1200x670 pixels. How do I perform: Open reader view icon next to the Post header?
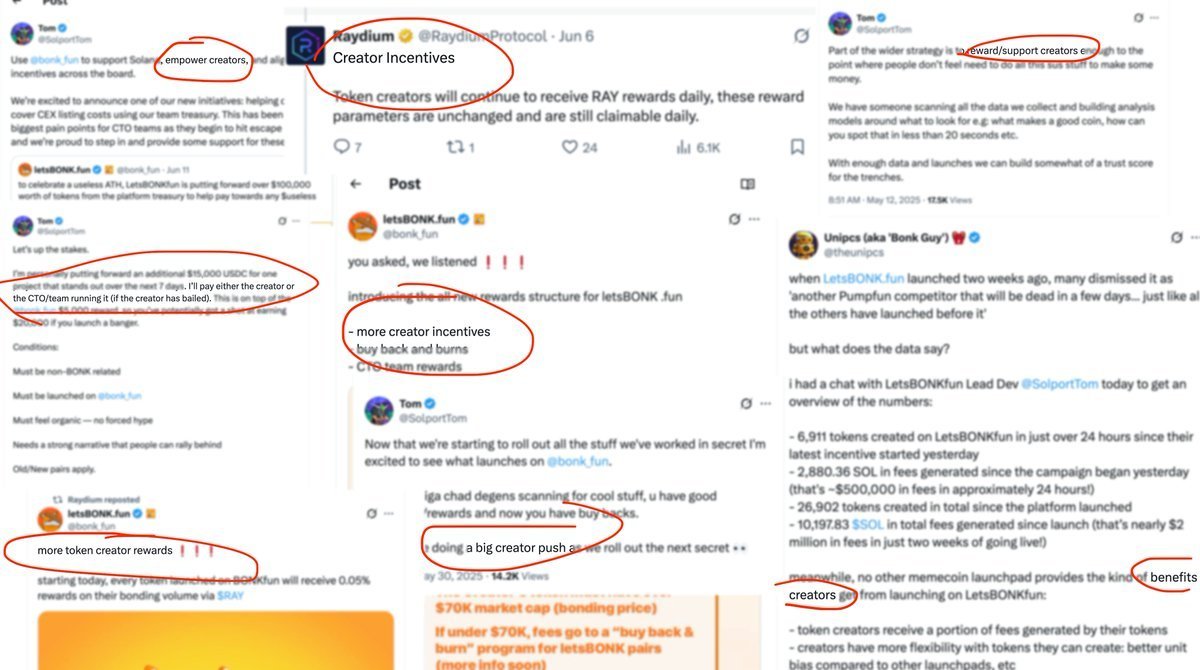746,184
